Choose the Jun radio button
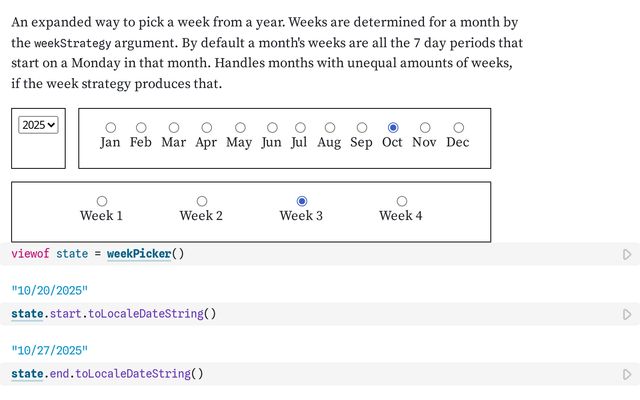Image resolution: width=640 pixels, height=400 pixels. click(x=271, y=128)
